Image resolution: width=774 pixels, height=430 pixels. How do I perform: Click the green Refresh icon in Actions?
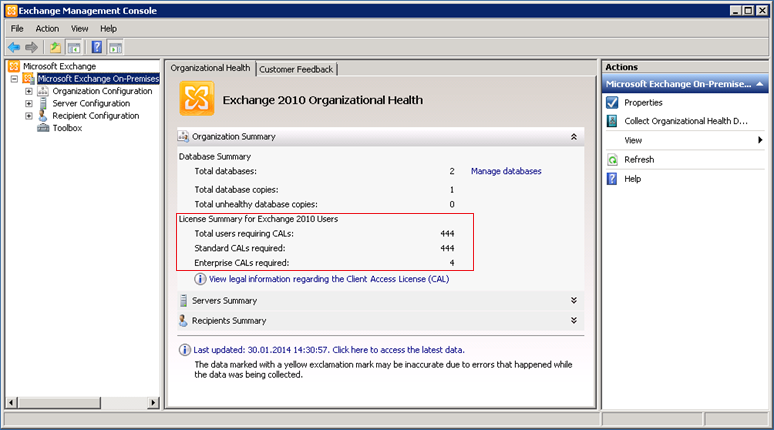tap(612, 159)
